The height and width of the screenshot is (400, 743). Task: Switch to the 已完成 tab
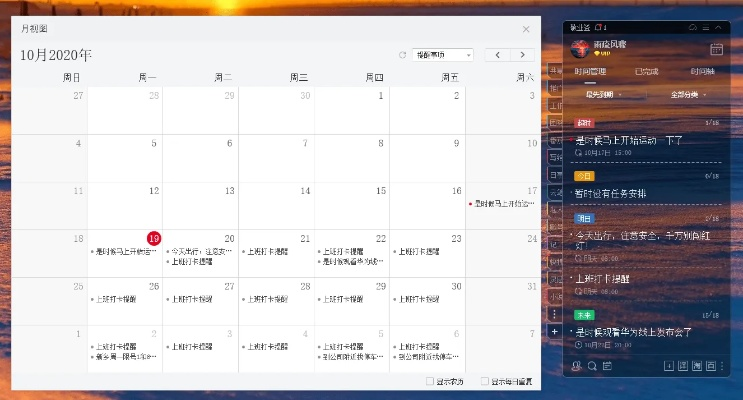[647, 72]
